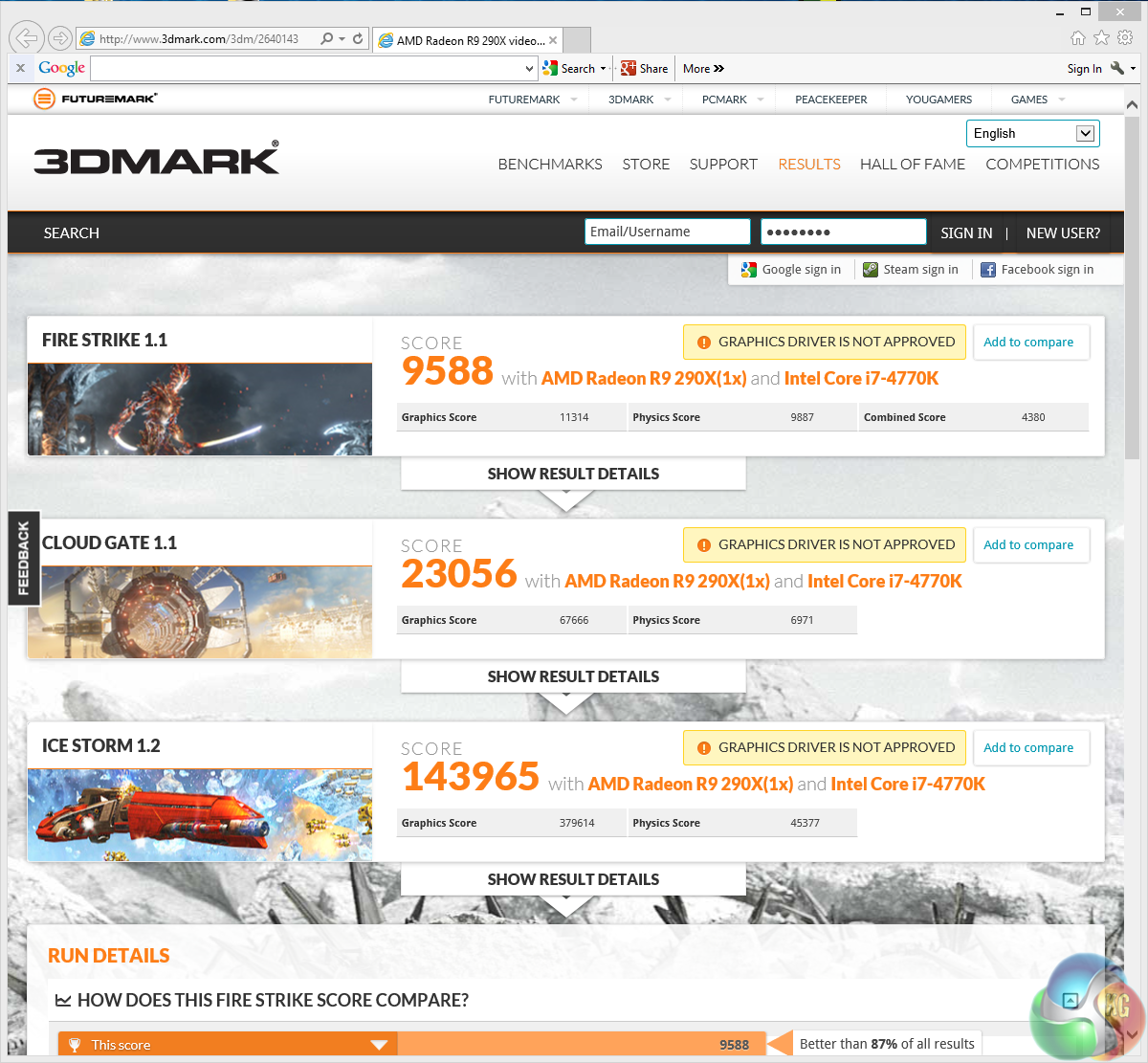The image size is (1148, 1063).
Task: Show result details for Cloud Gate
Action: tap(573, 676)
